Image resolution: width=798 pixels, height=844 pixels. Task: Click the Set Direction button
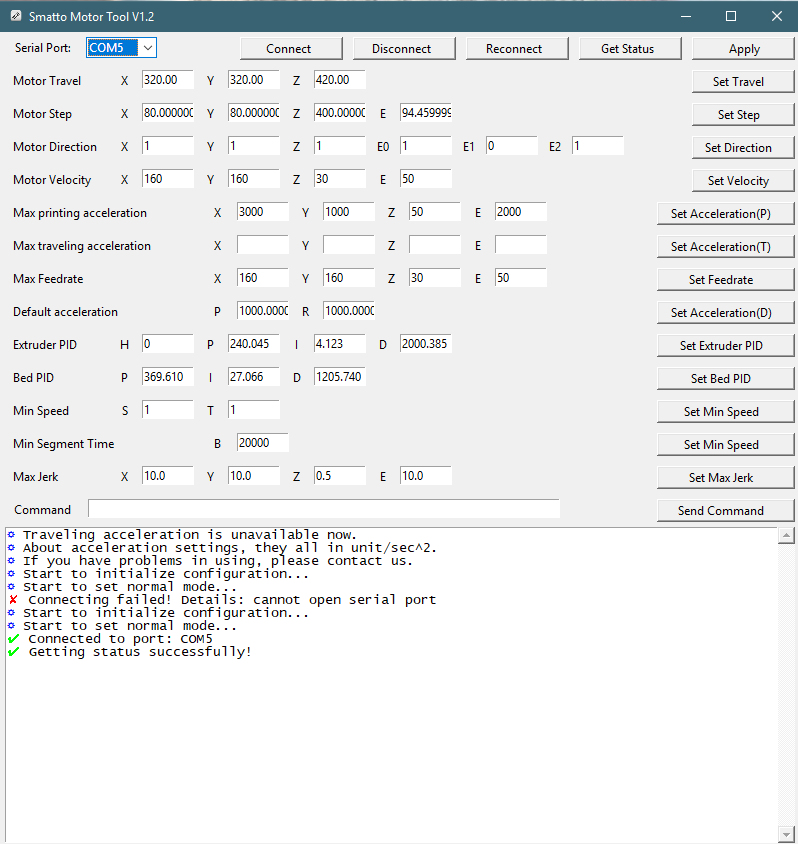coord(743,147)
